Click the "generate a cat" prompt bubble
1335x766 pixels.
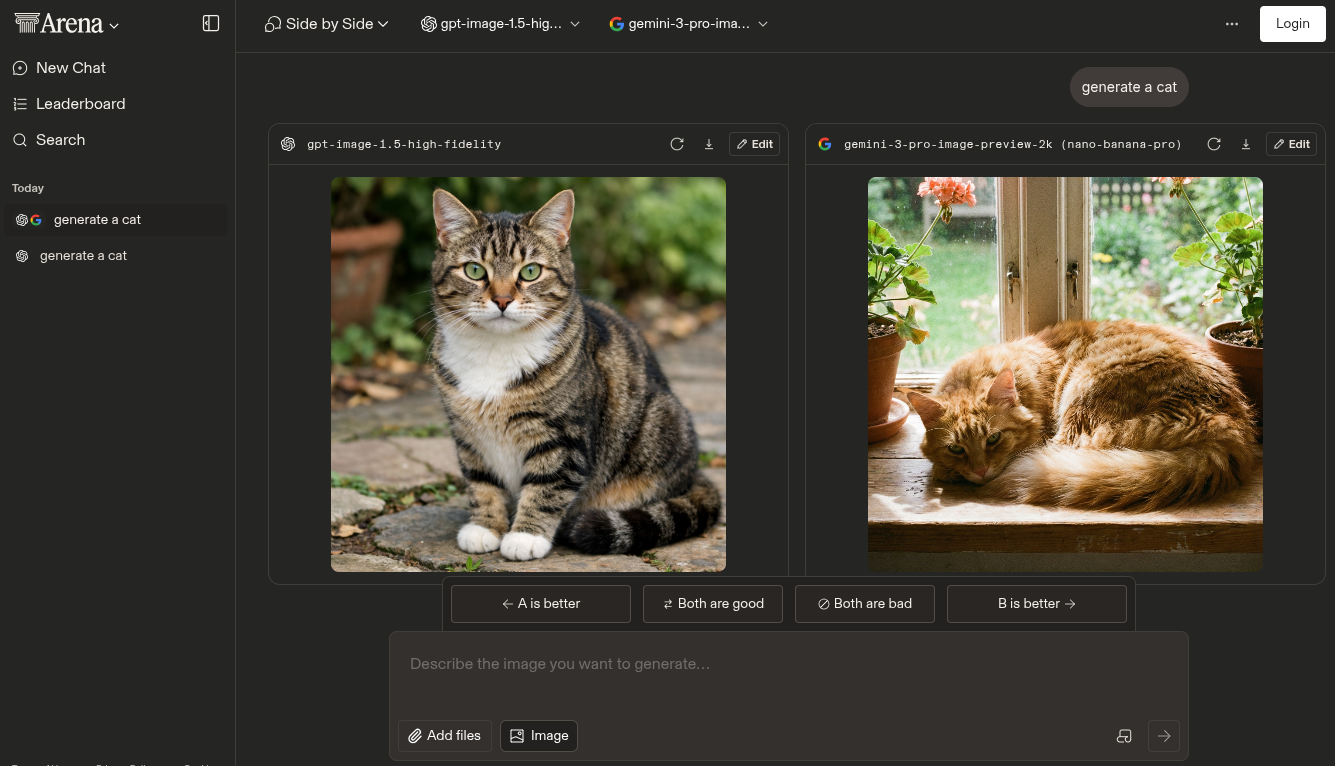1129,87
